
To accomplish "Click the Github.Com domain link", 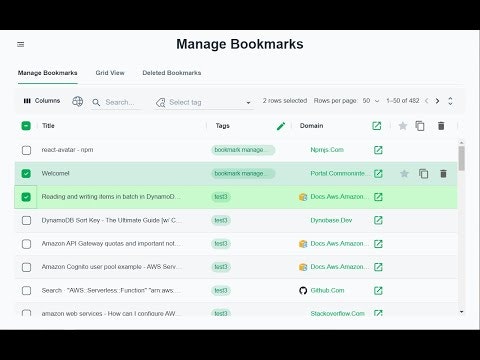I will tap(327, 290).
